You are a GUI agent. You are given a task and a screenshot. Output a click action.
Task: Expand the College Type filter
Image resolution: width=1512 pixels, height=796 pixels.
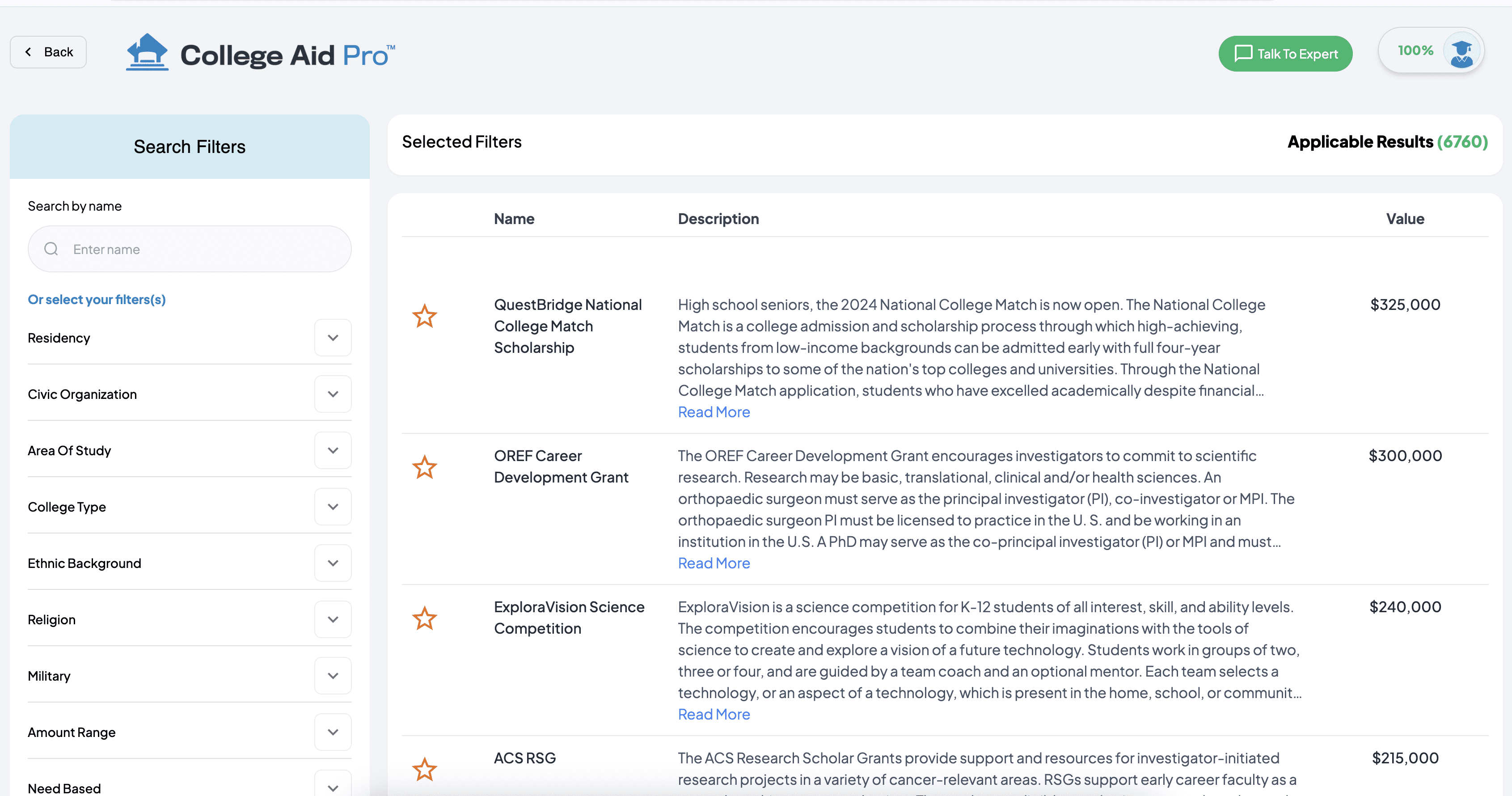[x=333, y=507]
